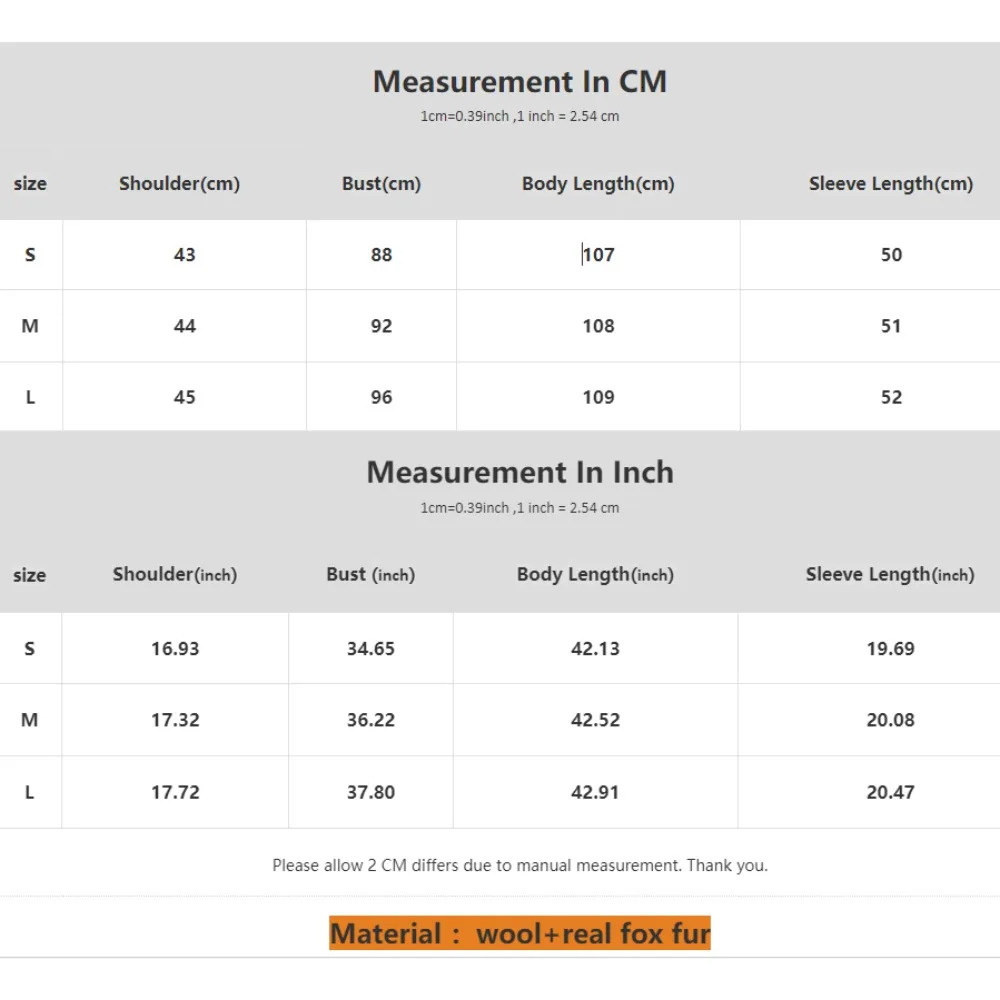Click the '2 CM differs' measurement note
Screen dimensions: 1000x1000
(519, 866)
